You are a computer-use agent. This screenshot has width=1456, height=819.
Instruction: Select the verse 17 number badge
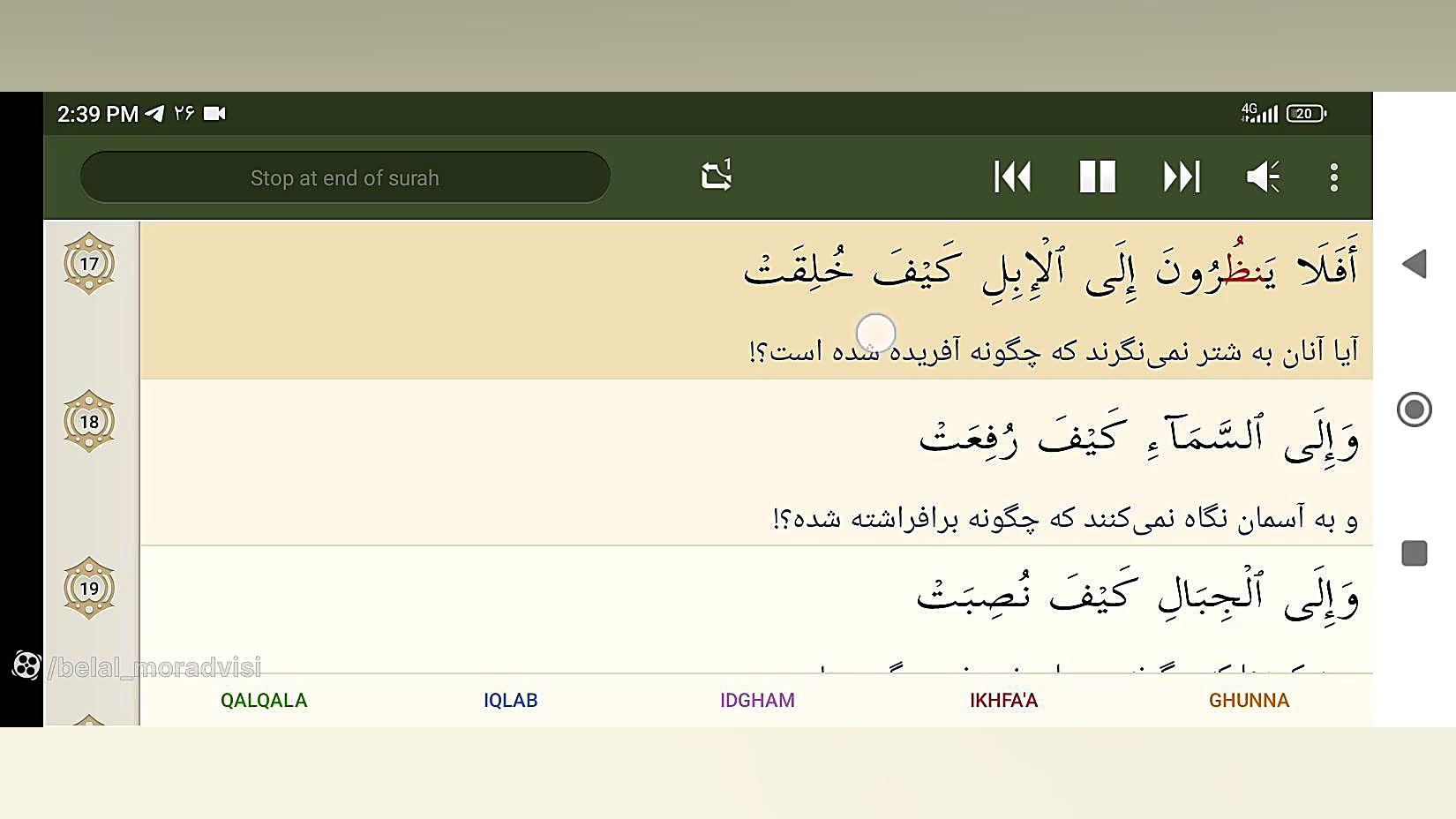point(89,263)
